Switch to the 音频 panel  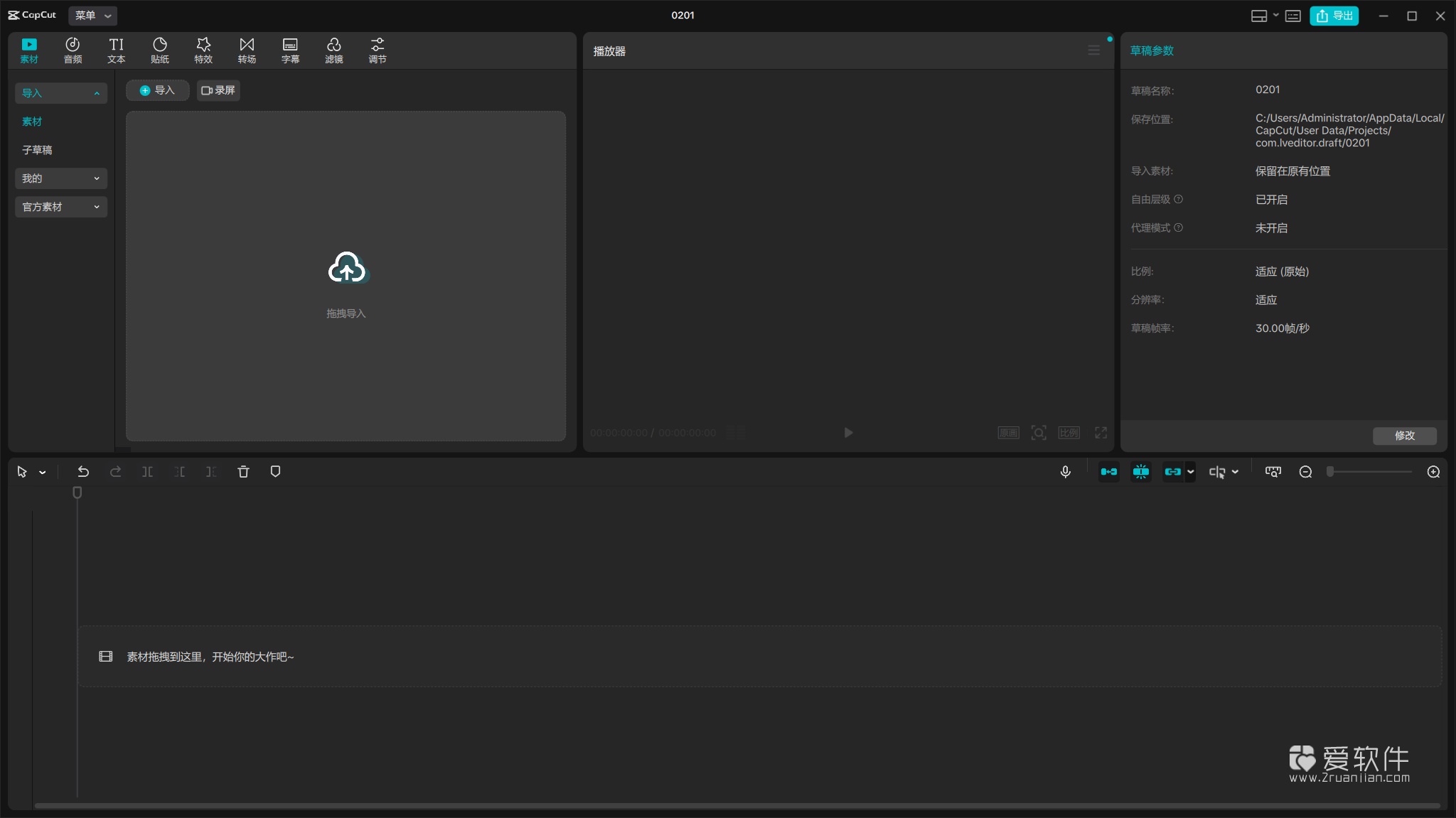[72, 49]
